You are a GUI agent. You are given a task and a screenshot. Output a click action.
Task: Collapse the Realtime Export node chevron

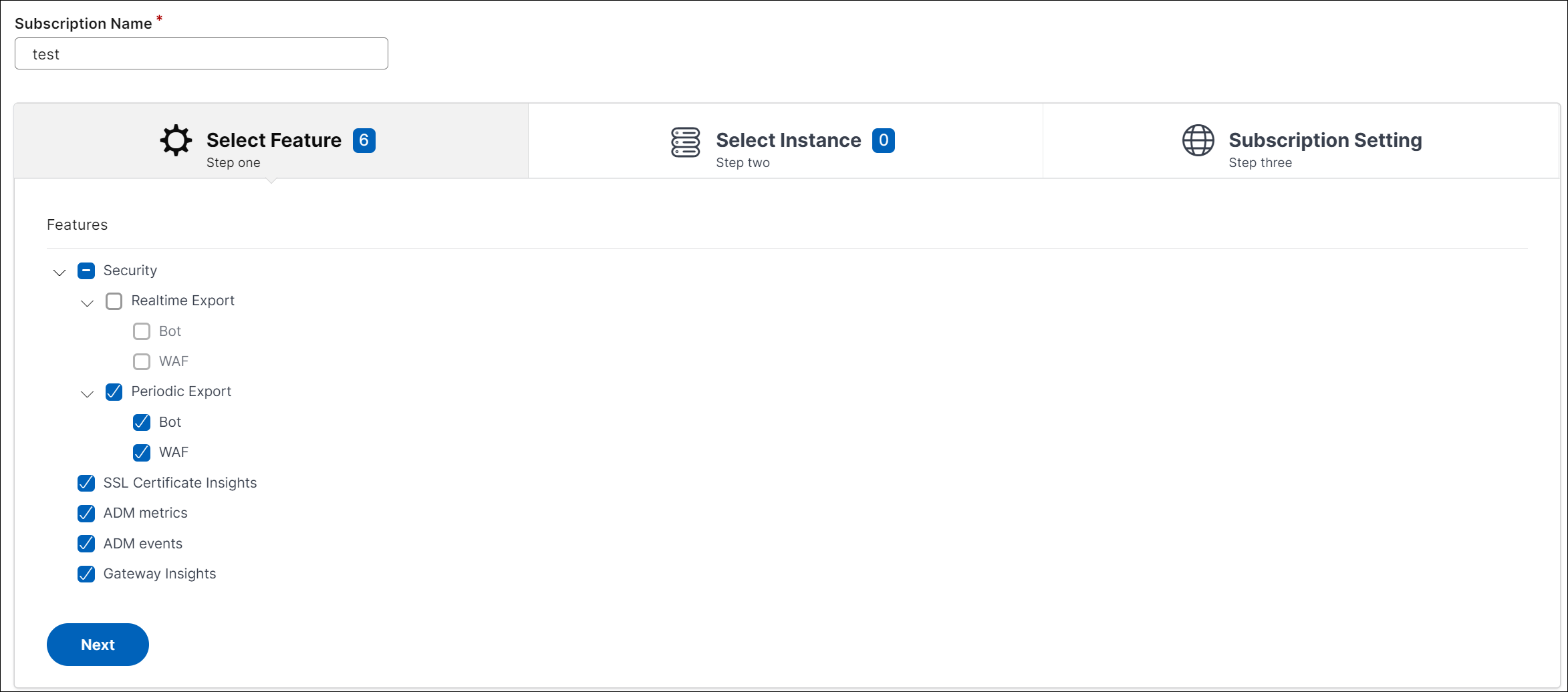coord(87,303)
